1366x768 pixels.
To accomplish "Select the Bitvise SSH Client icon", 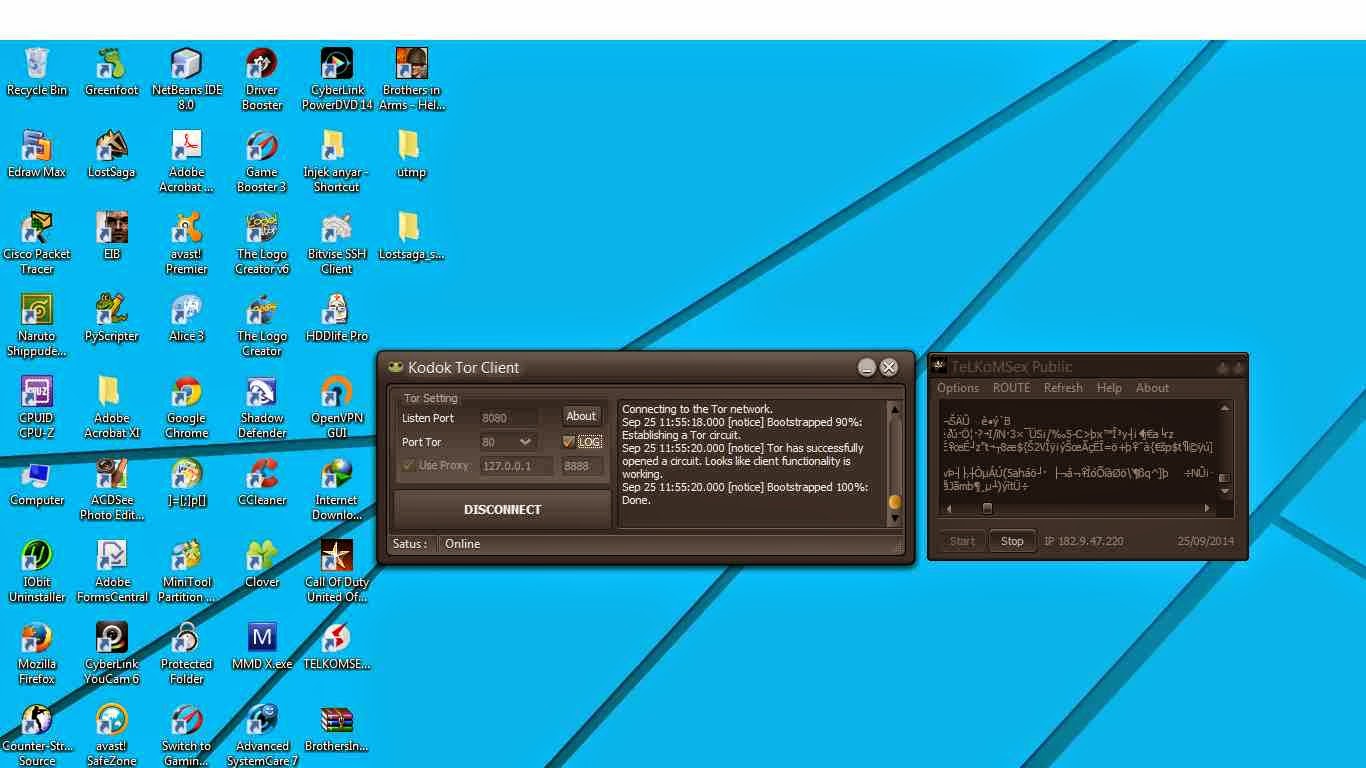I will point(337,243).
